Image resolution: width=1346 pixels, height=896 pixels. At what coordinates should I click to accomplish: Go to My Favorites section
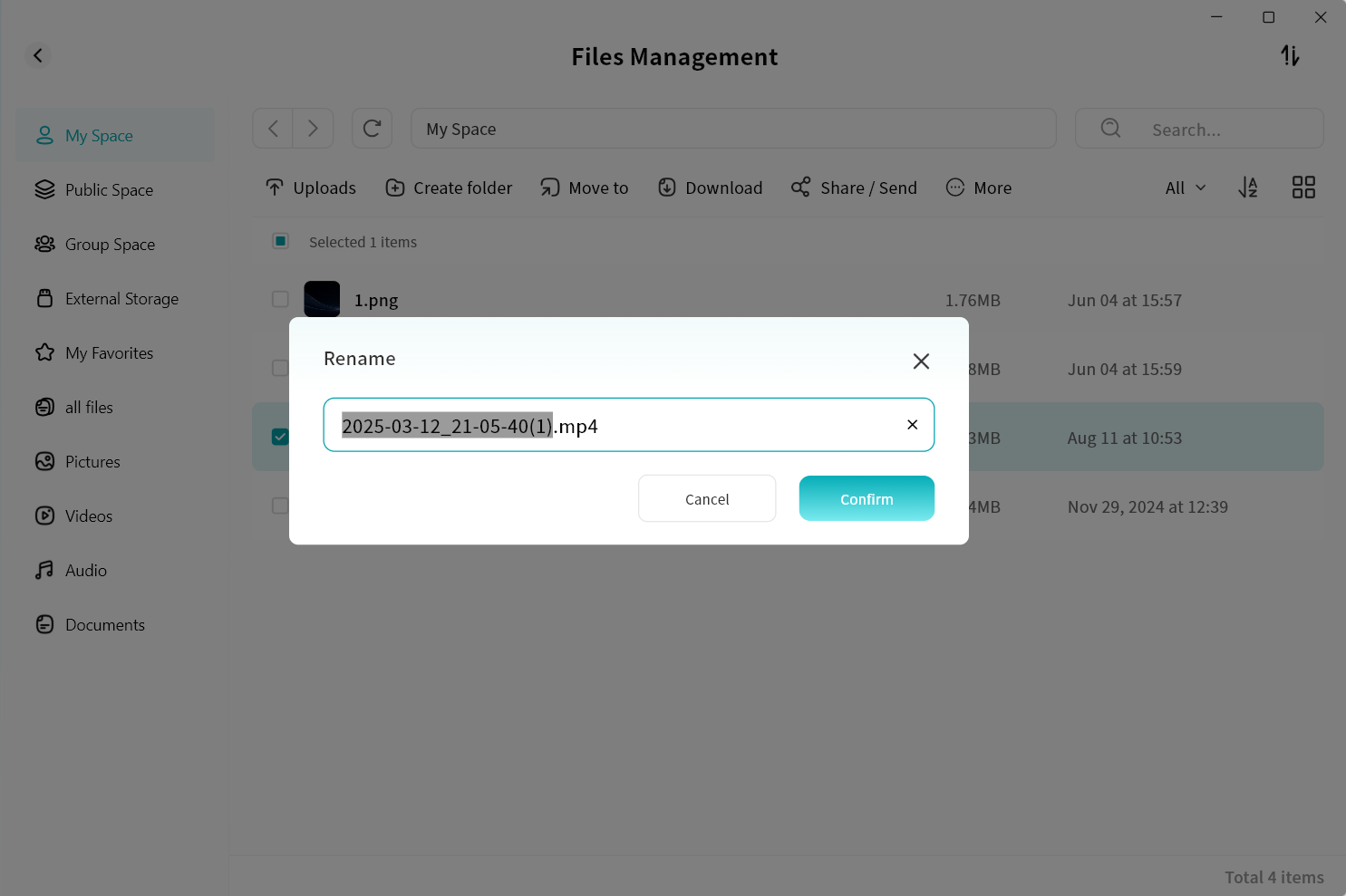click(109, 353)
